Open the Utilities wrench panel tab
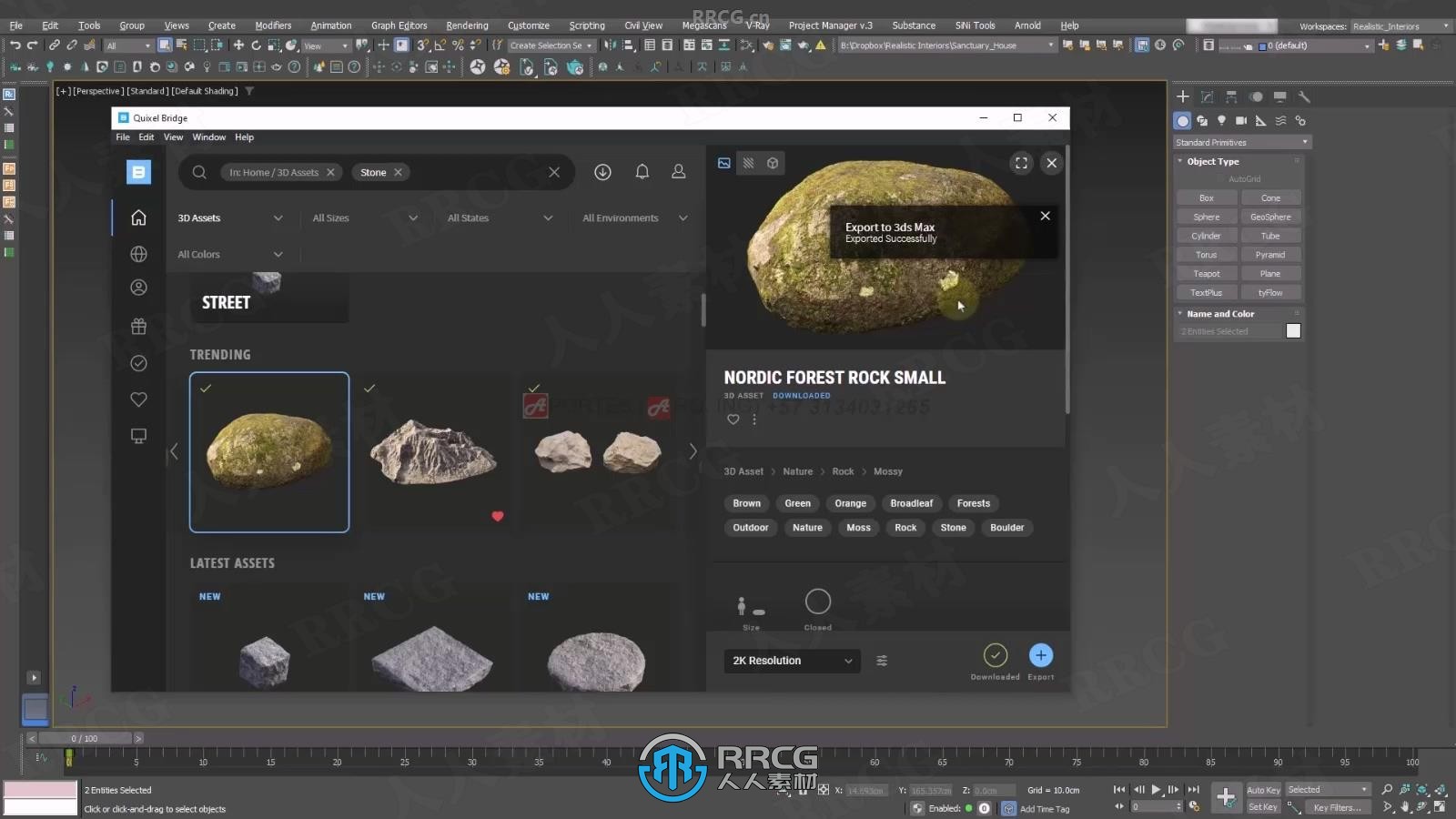Viewport: 1456px width, 819px height. (x=1304, y=96)
